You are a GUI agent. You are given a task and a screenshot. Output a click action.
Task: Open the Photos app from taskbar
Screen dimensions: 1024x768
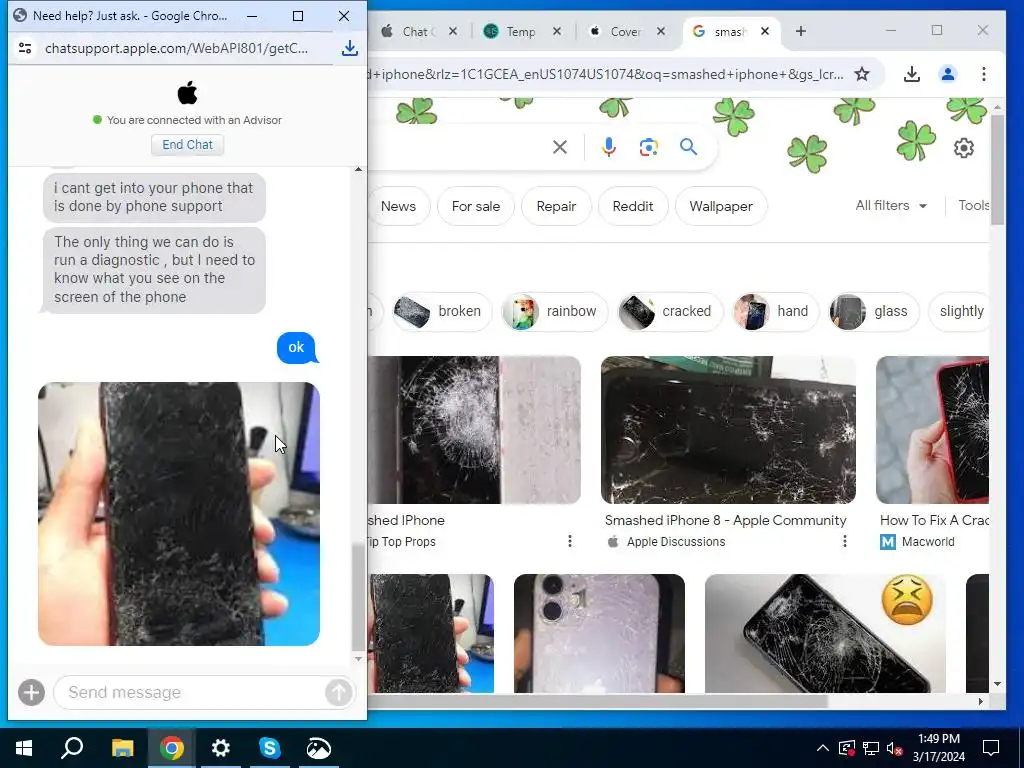(319, 748)
